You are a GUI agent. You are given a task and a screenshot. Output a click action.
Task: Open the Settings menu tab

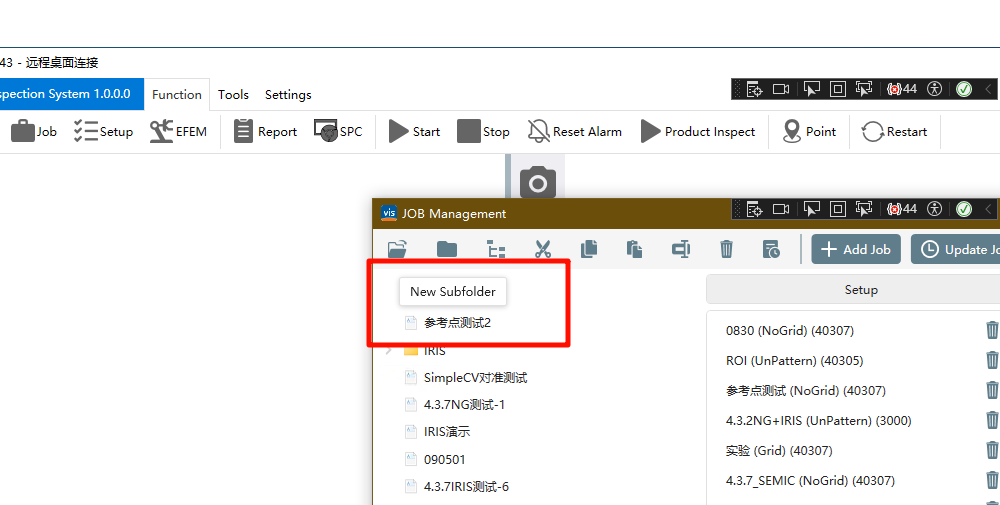point(288,94)
